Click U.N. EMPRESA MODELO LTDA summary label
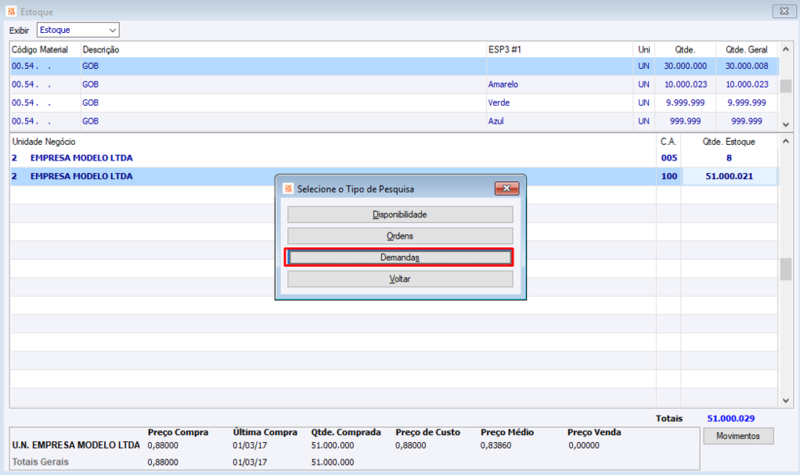The image size is (800, 475). [76, 445]
